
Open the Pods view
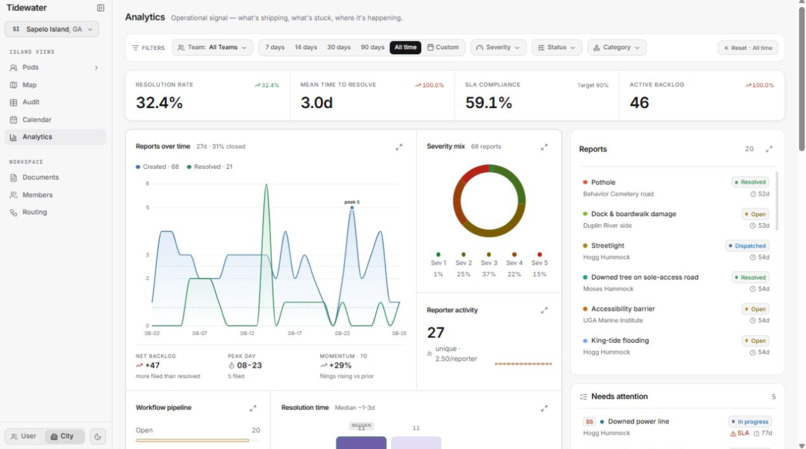(x=55, y=67)
